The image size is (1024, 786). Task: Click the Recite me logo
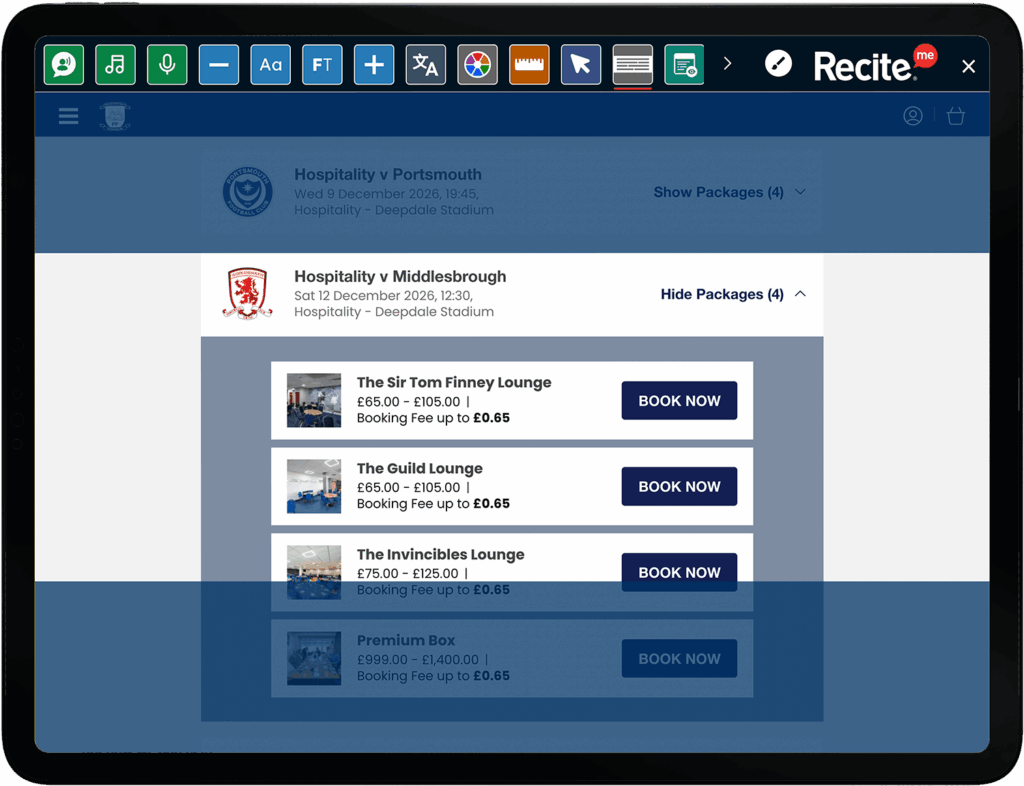(874, 64)
